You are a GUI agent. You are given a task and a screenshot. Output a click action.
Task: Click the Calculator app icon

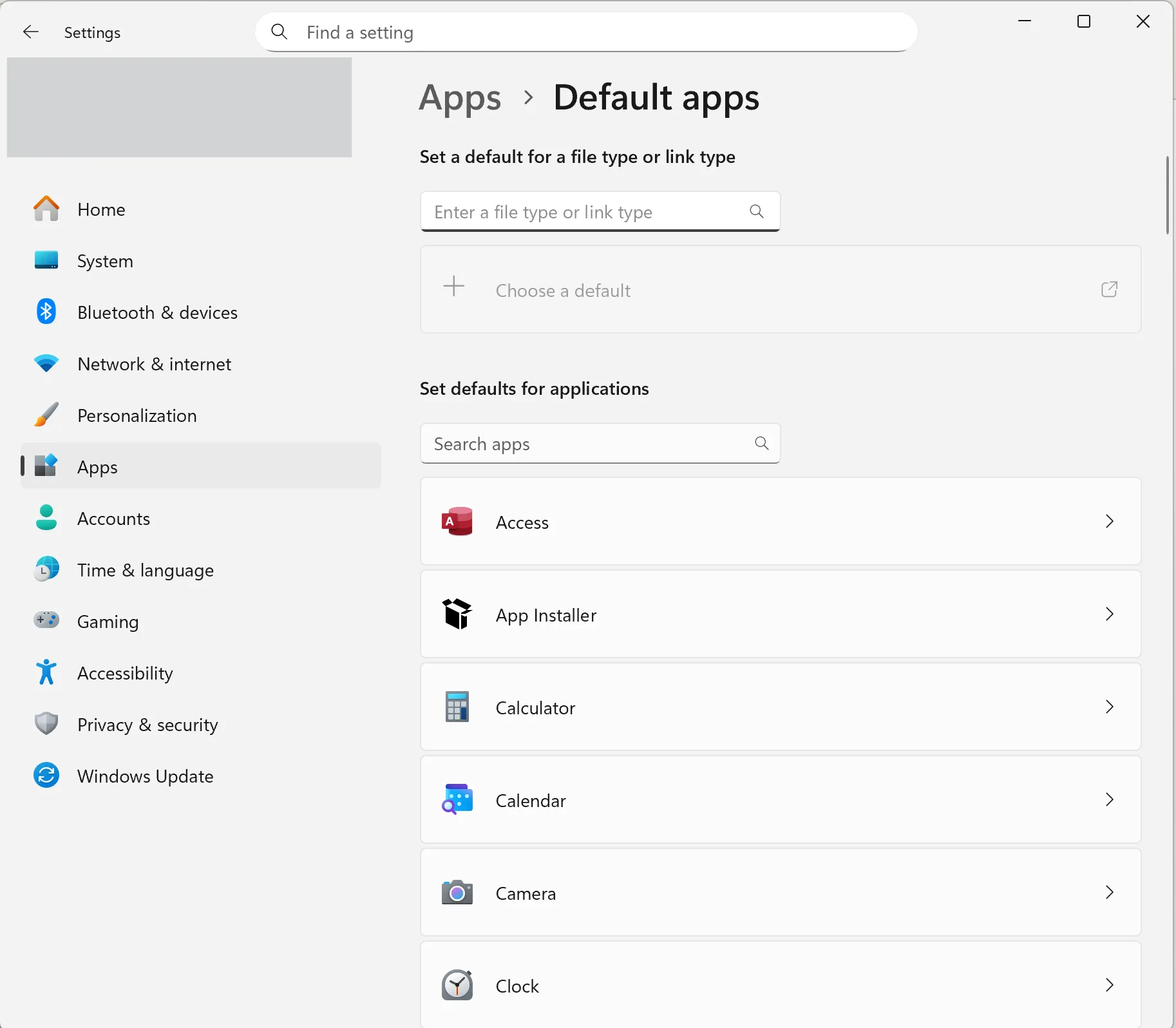457,707
